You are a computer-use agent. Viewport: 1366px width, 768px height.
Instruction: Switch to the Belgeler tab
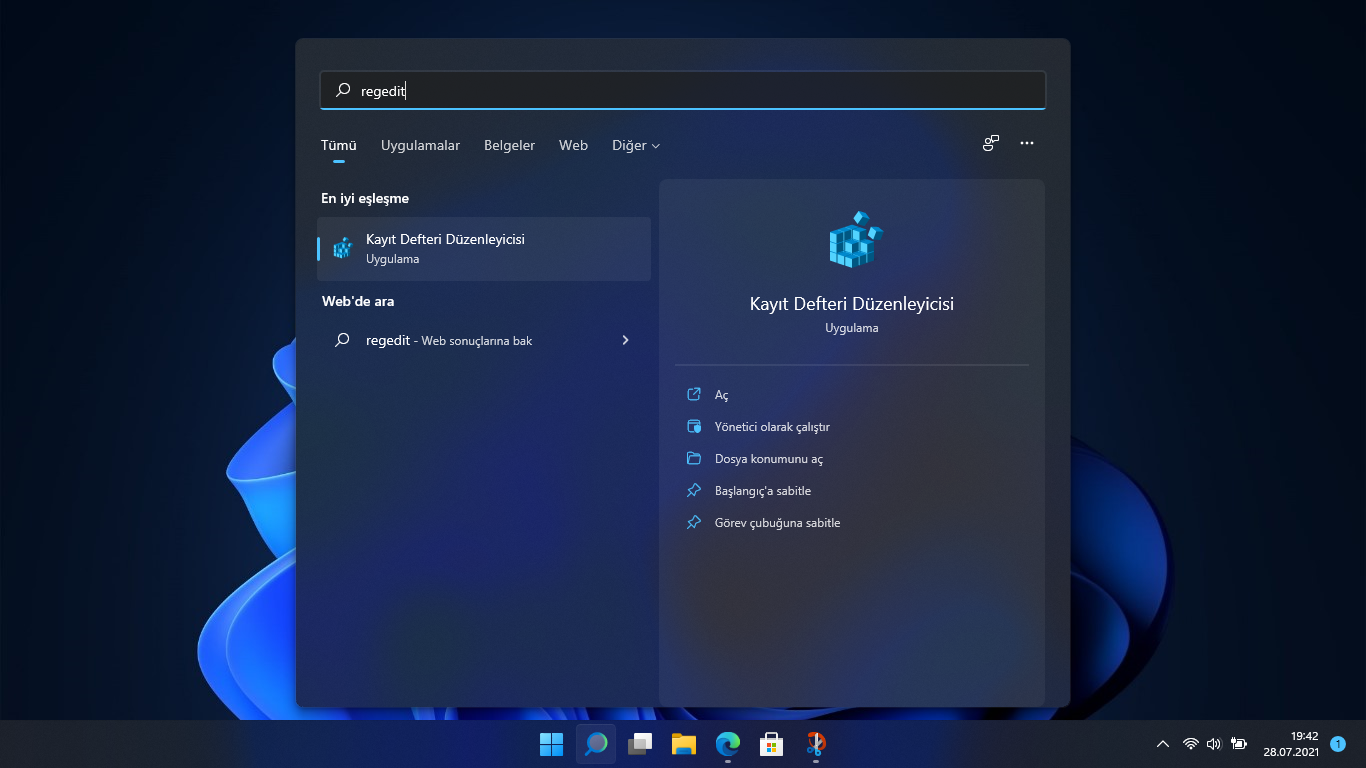coord(509,145)
